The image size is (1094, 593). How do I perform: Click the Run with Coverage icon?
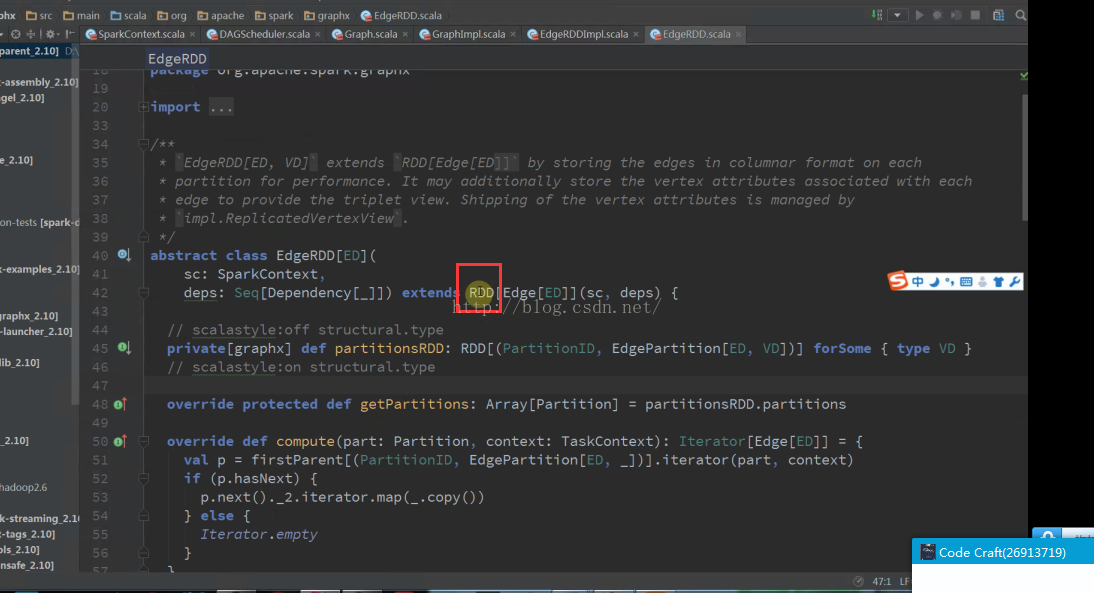(x=957, y=15)
